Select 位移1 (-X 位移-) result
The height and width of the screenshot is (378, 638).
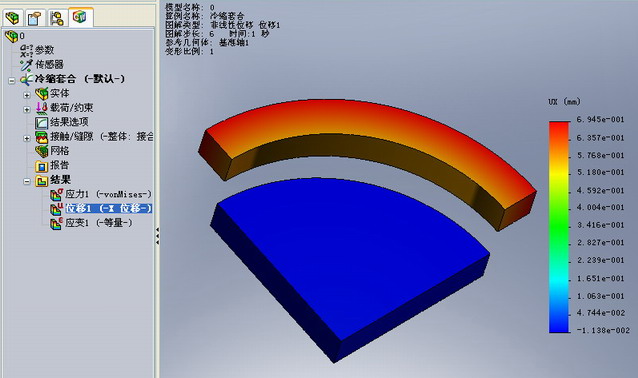tap(108, 208)
